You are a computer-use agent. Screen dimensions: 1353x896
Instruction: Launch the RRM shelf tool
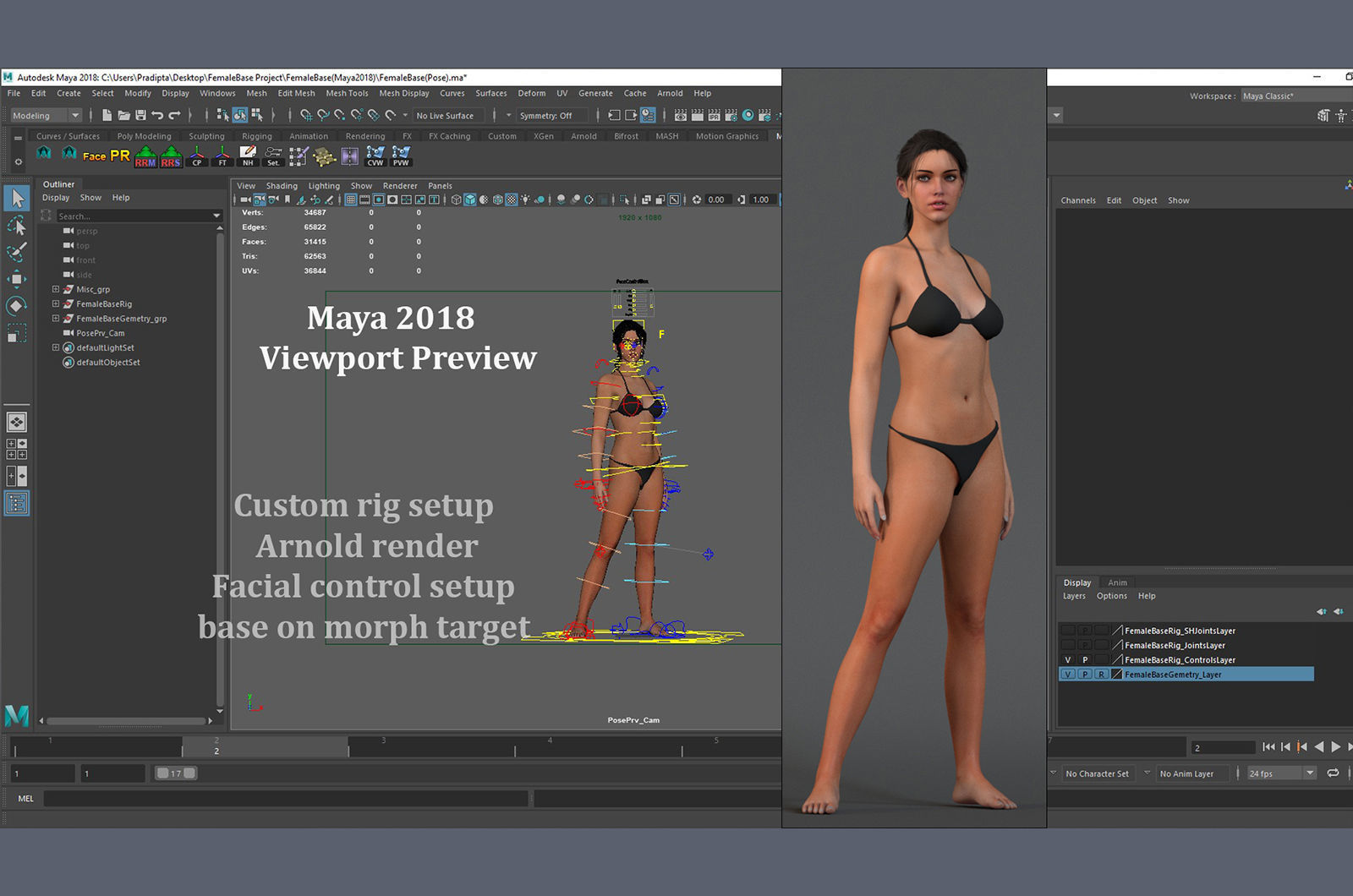click(145, 156)
